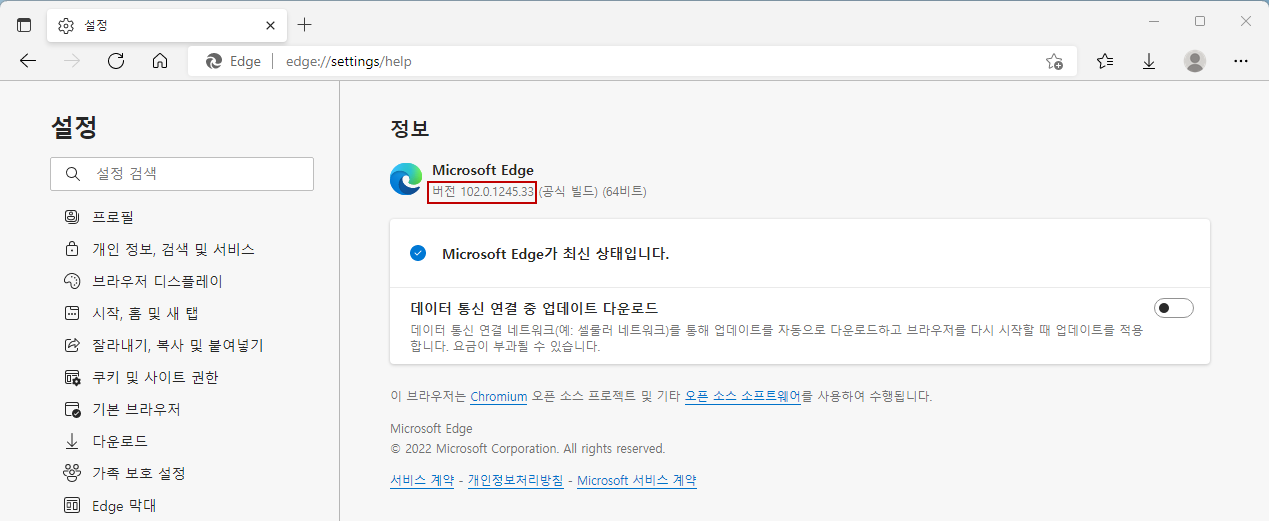Screen dimensions: 1269x521
Task: Open the 서비스 계약 link
Action: click(x=423, y=480)
